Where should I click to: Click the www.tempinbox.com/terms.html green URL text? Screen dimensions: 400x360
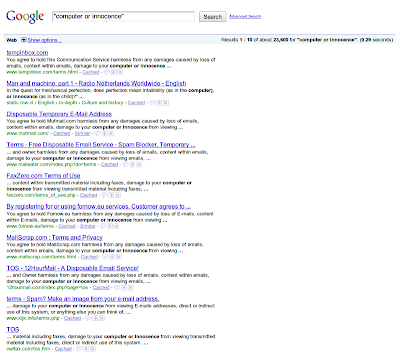click(42, 72)
